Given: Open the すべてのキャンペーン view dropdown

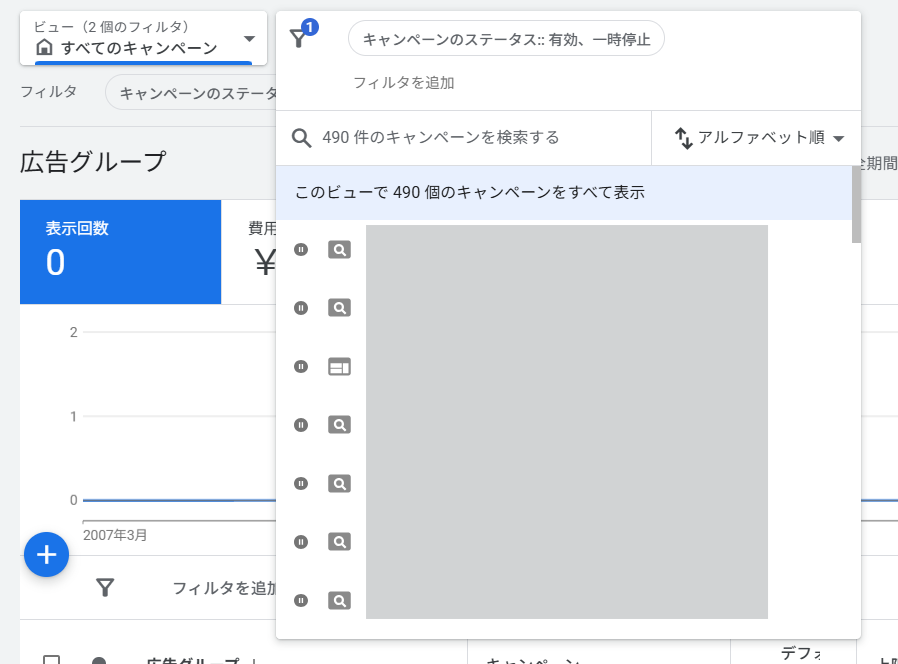Looking at the screenshot, I should pos(249,40).
